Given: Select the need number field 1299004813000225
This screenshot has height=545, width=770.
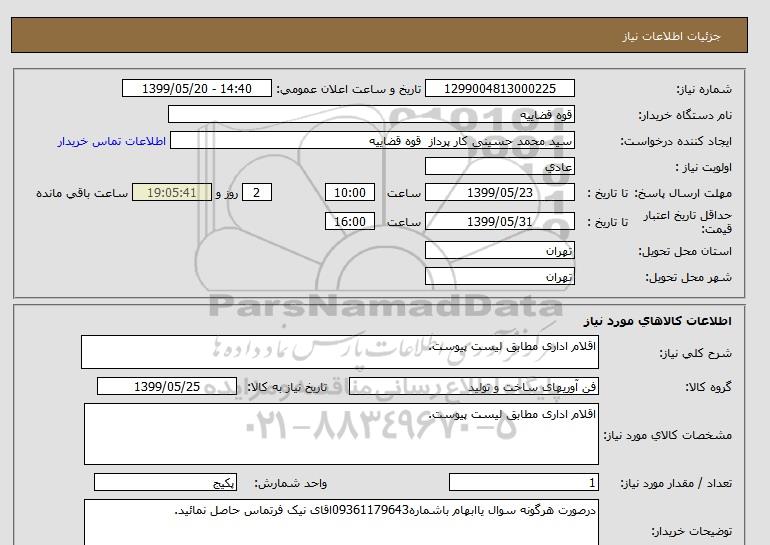Looking at the screenshot, I should click(500, 88).
